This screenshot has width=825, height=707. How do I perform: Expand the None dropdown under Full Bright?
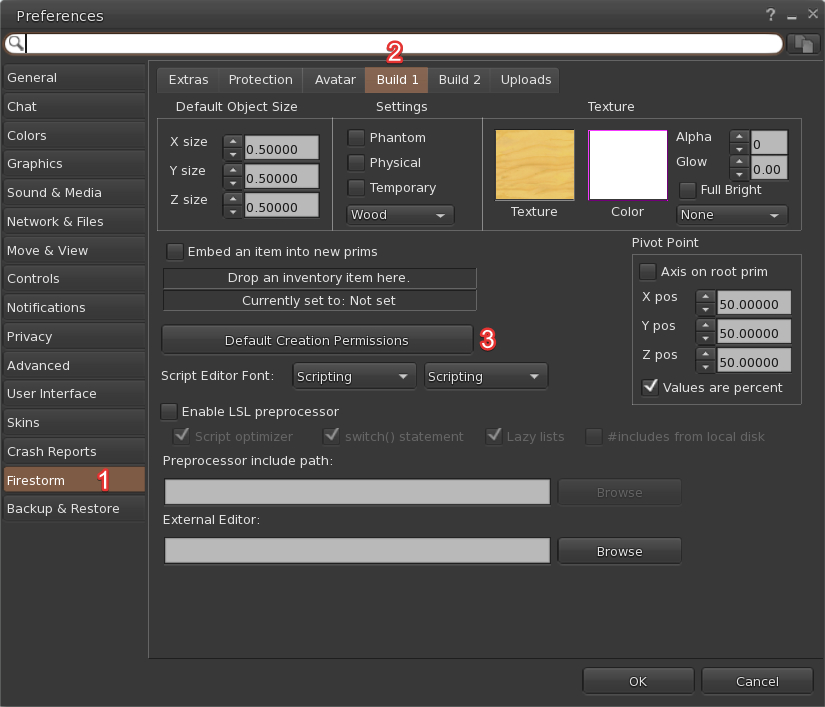click(732, 215)
